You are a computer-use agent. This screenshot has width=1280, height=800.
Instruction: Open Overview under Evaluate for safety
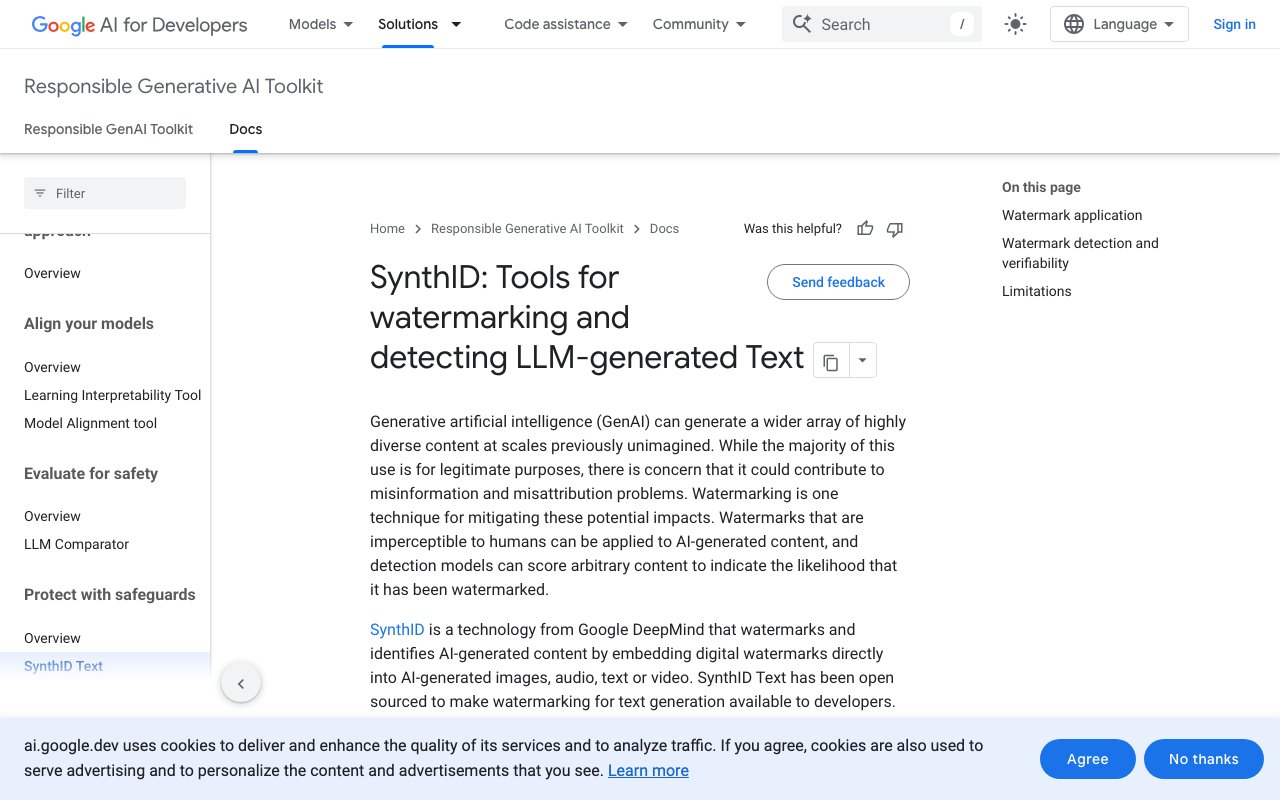52,516
